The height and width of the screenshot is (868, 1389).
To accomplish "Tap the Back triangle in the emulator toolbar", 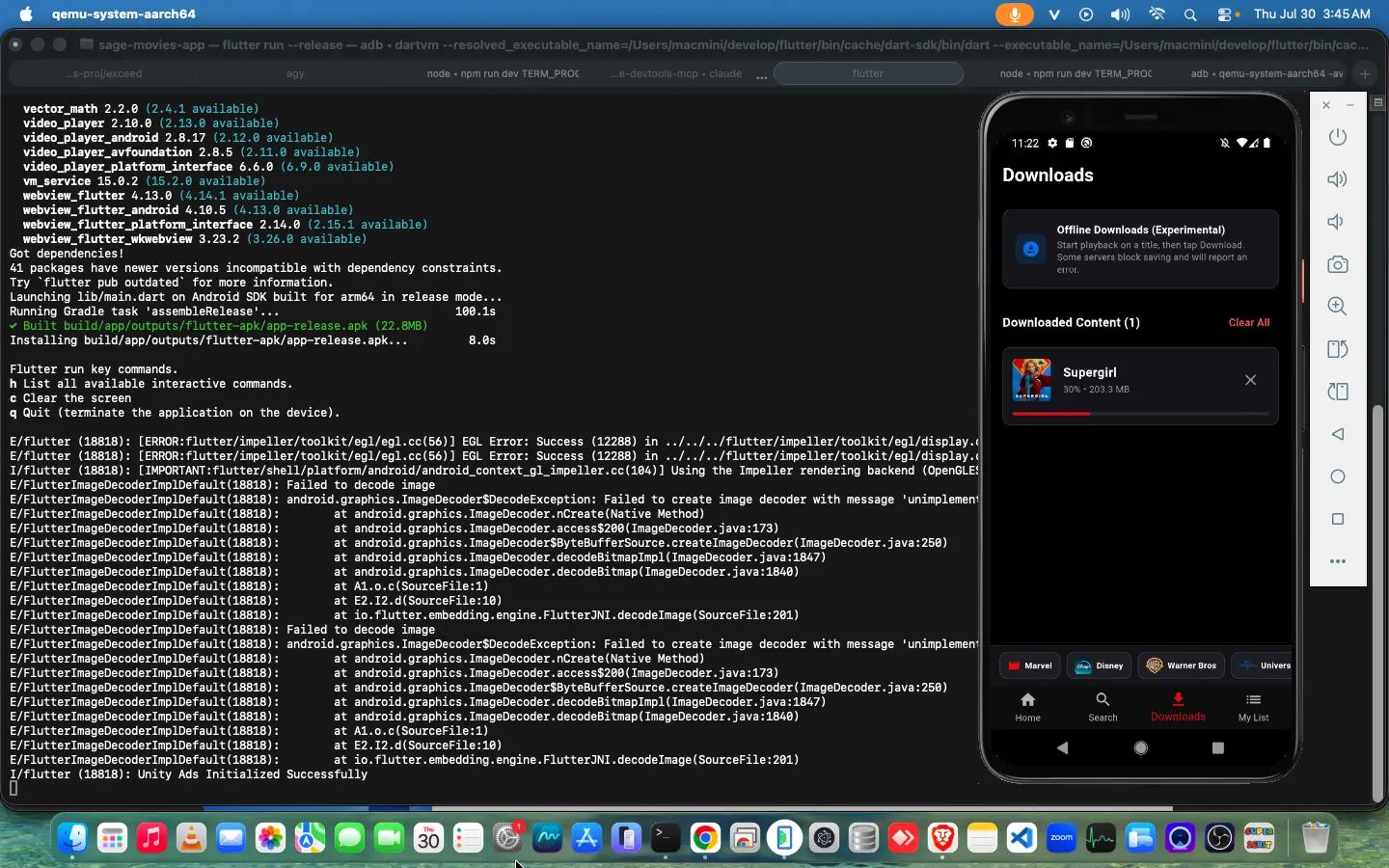I will (1337, 434).
